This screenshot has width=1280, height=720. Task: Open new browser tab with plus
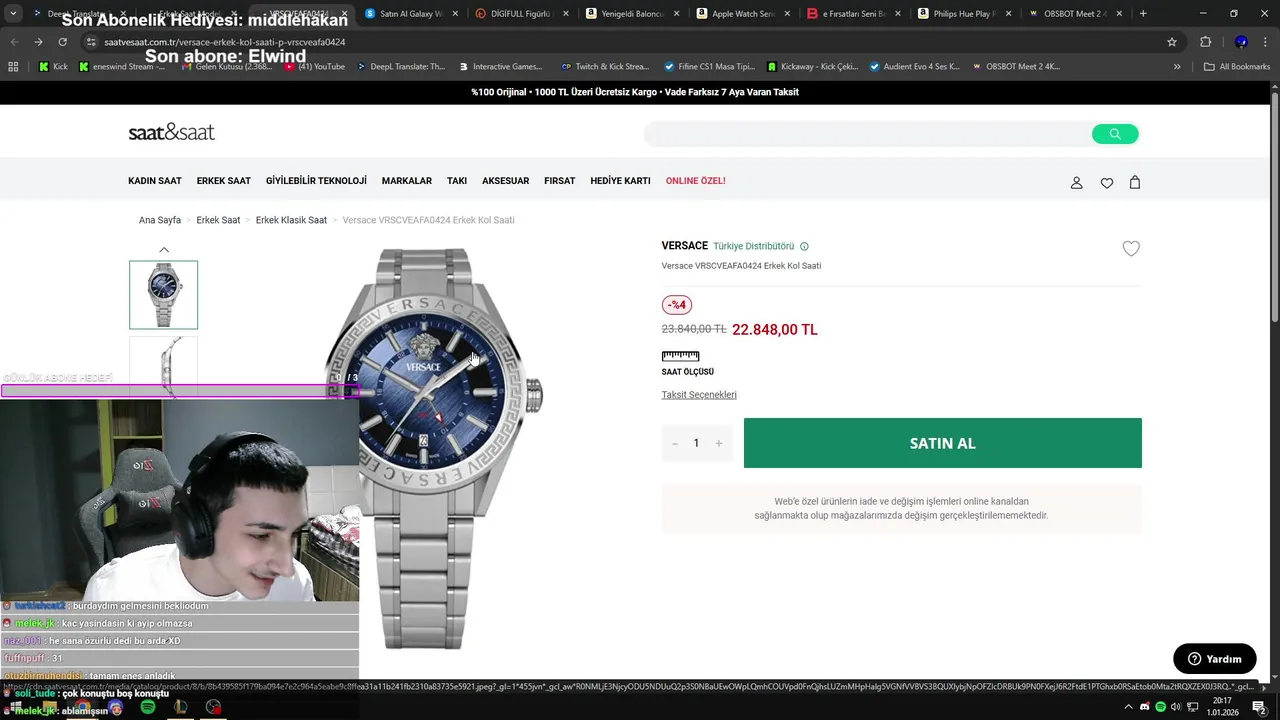tap(1143, 13)
